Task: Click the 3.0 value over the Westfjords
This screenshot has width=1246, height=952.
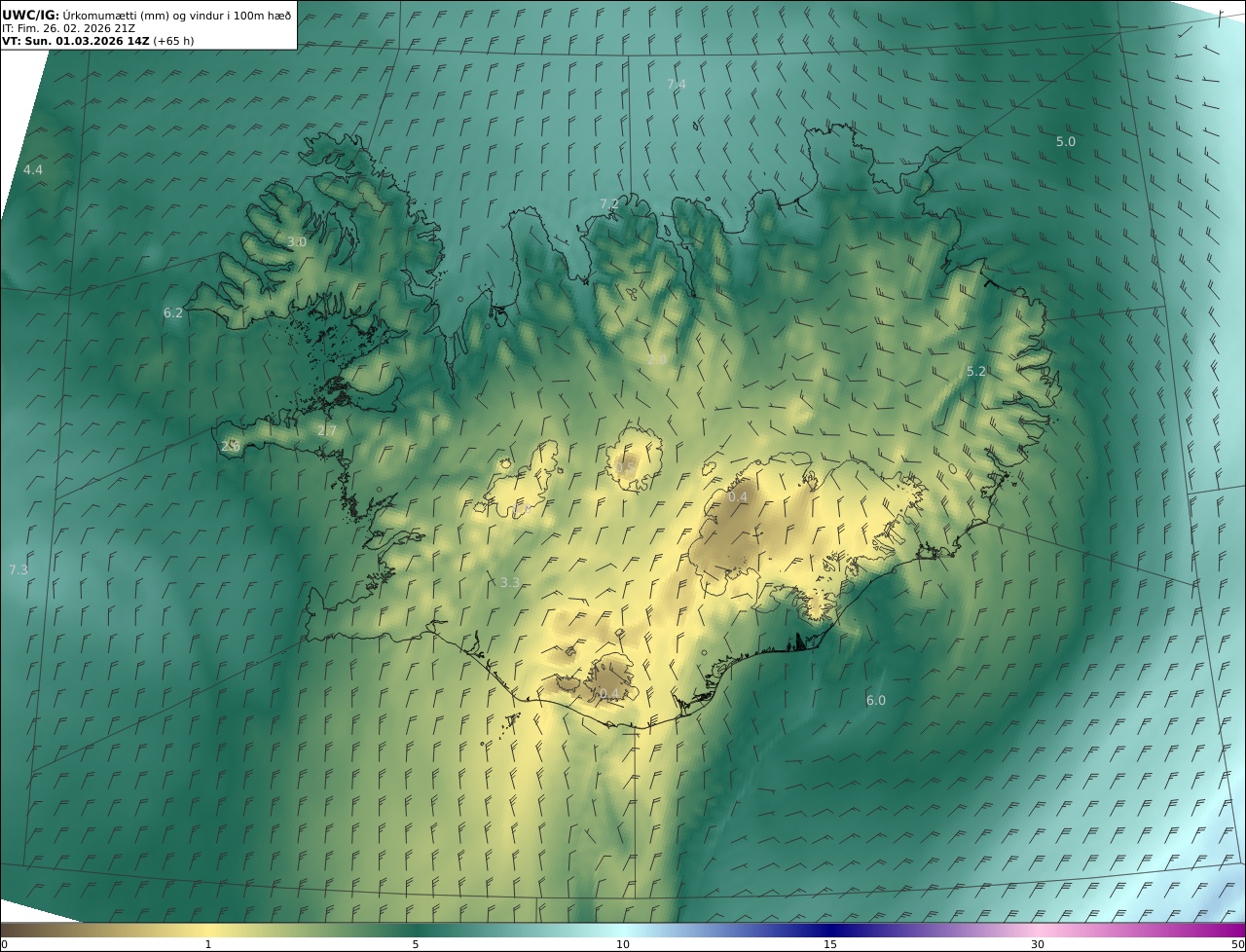Action: pos(297,241)
